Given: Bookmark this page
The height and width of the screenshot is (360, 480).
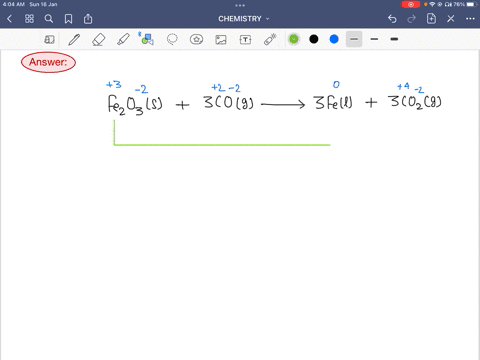Looking at the screenshot, I should 68,19.
